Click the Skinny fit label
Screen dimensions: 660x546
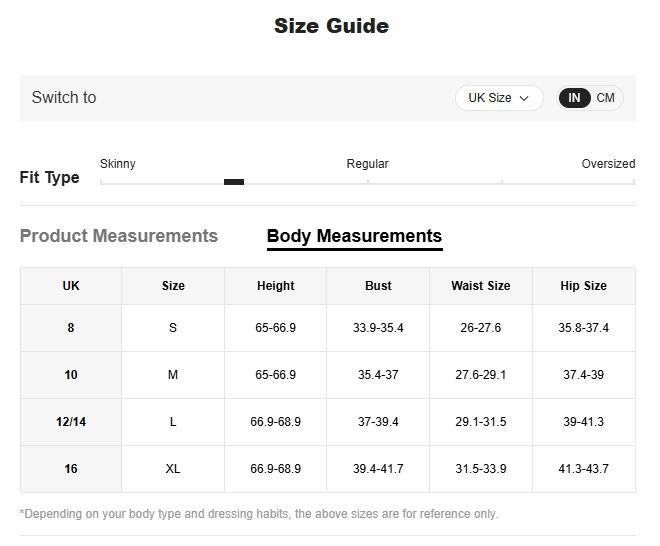(118, 164)
